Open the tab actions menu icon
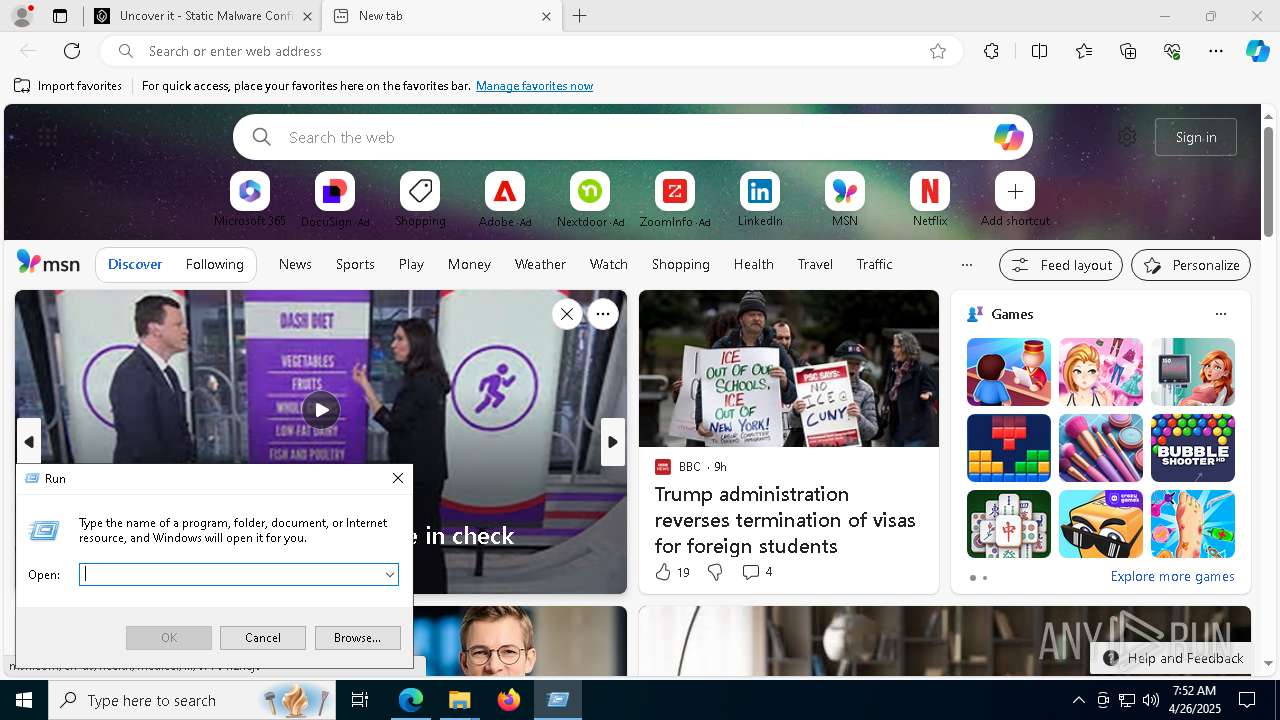The image size is (1280, 720). point(60,16)
